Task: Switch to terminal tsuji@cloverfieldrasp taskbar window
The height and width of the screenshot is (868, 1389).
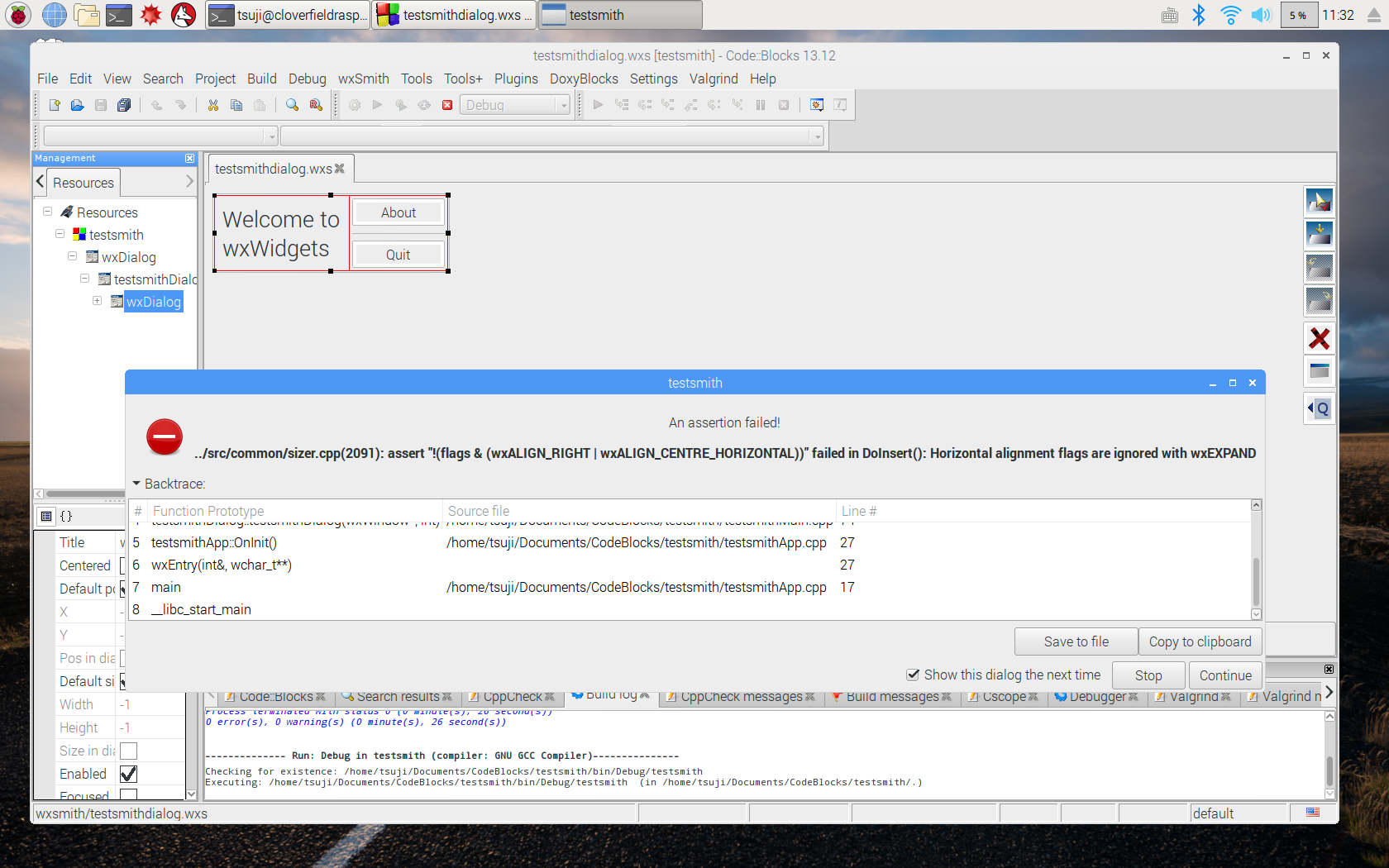Action: [287, 15]
